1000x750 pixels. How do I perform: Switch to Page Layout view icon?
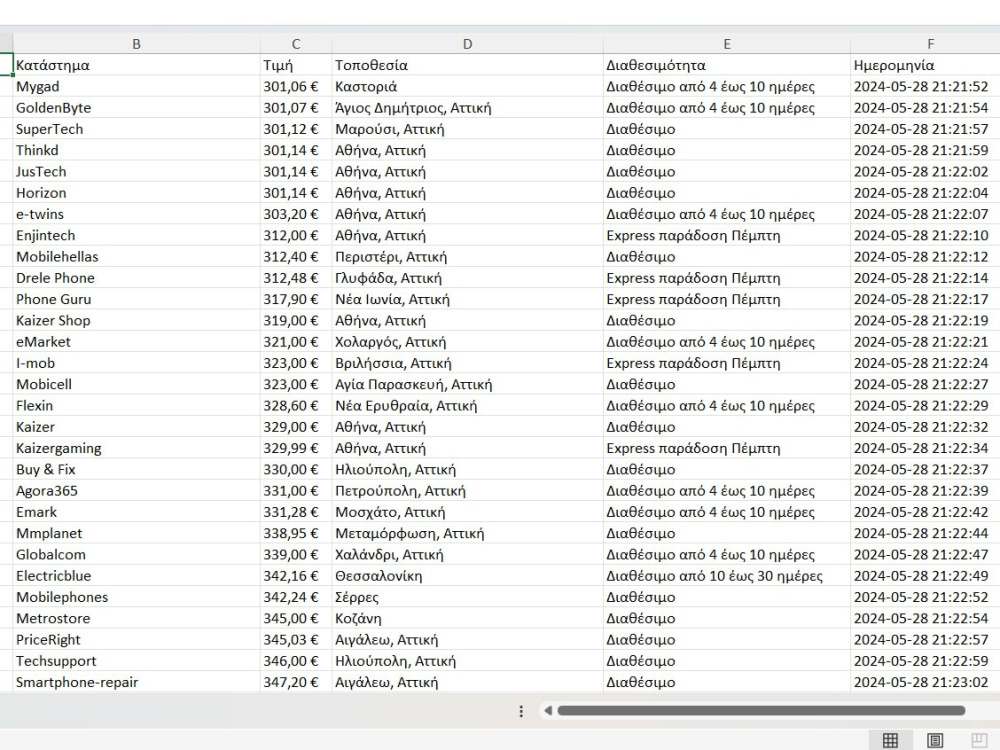(x=935, y=740)
